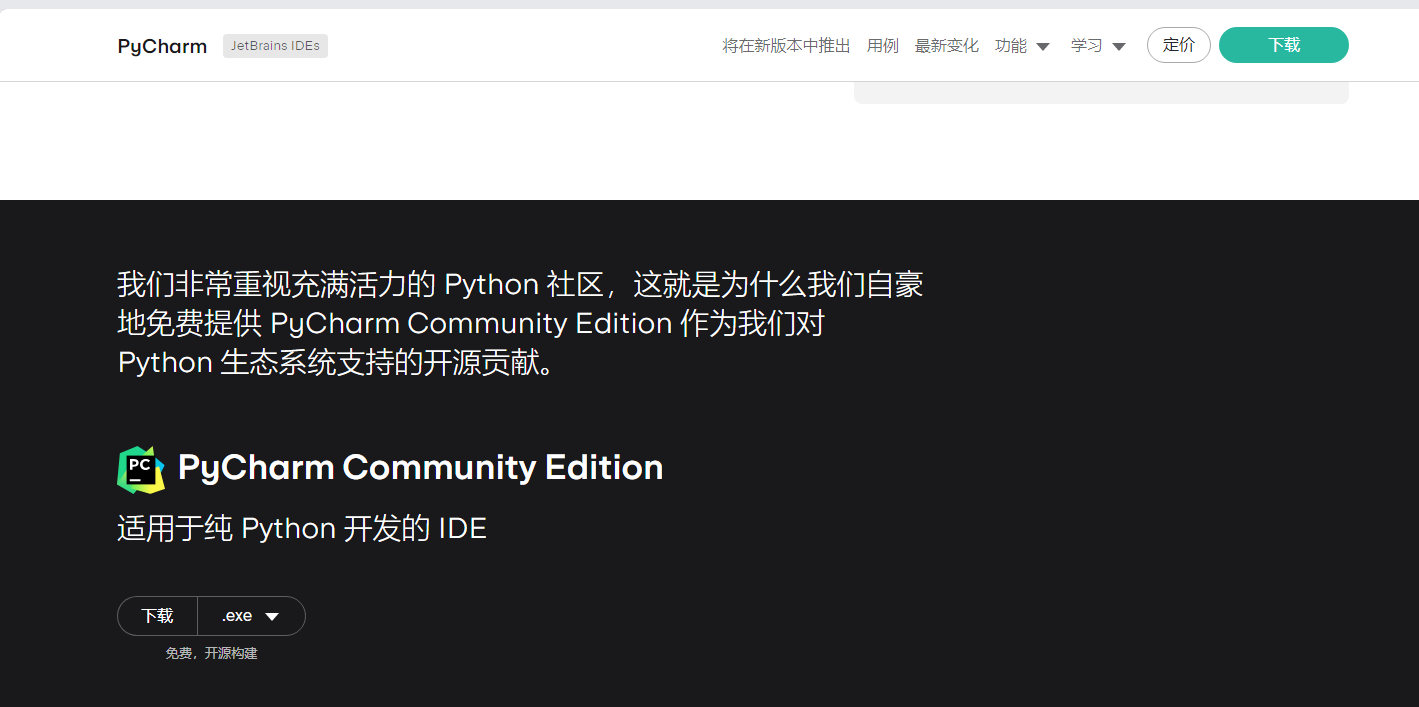Expand the 功能 dropdown menu
Screen dimensions: 1419x707
click(x=1022, y=46)
